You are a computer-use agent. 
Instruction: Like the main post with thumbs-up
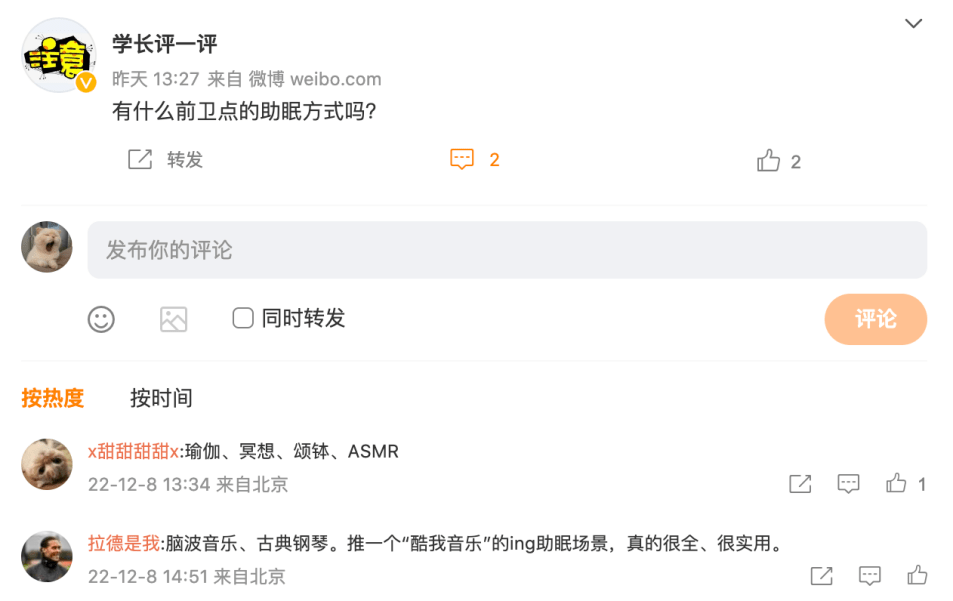click(x=768, y=161)
